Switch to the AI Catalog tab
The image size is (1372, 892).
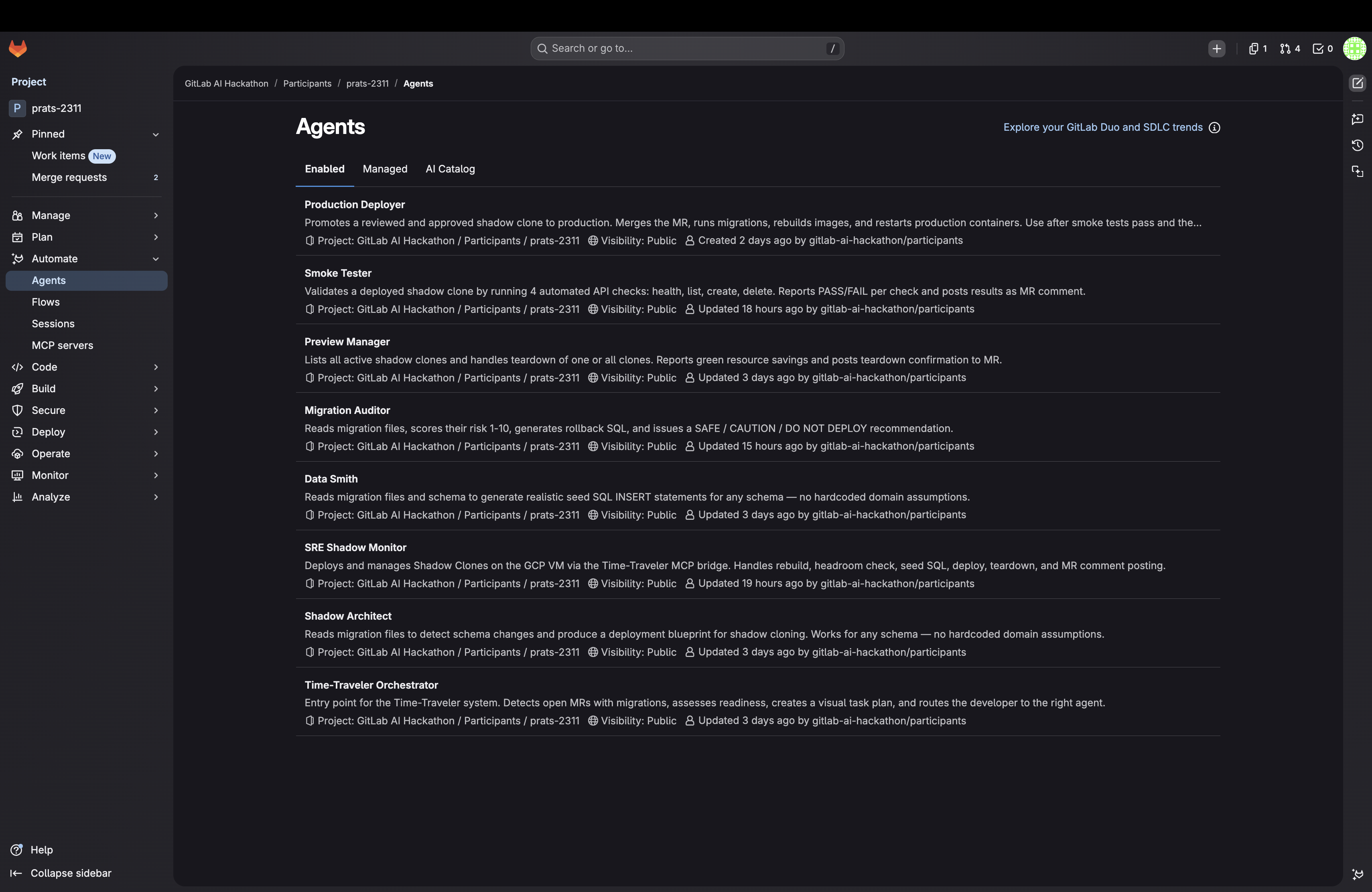tap(450, 169)
